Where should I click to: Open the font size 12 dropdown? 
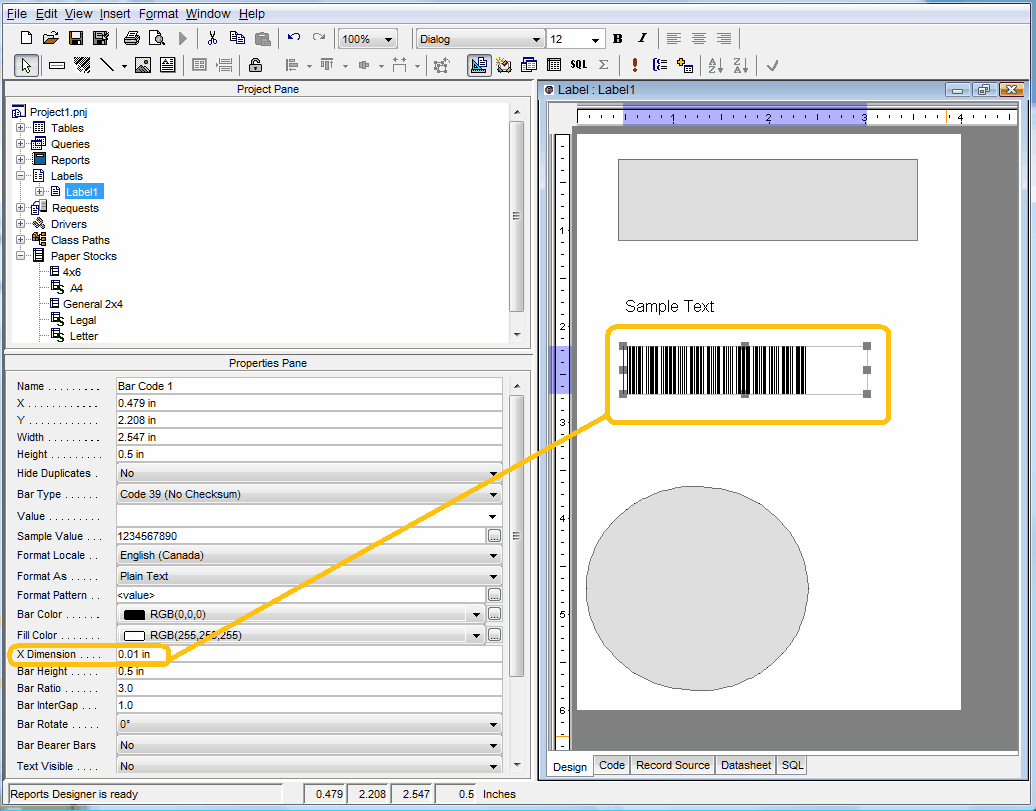pyautogui.click(x=595, y=40)
